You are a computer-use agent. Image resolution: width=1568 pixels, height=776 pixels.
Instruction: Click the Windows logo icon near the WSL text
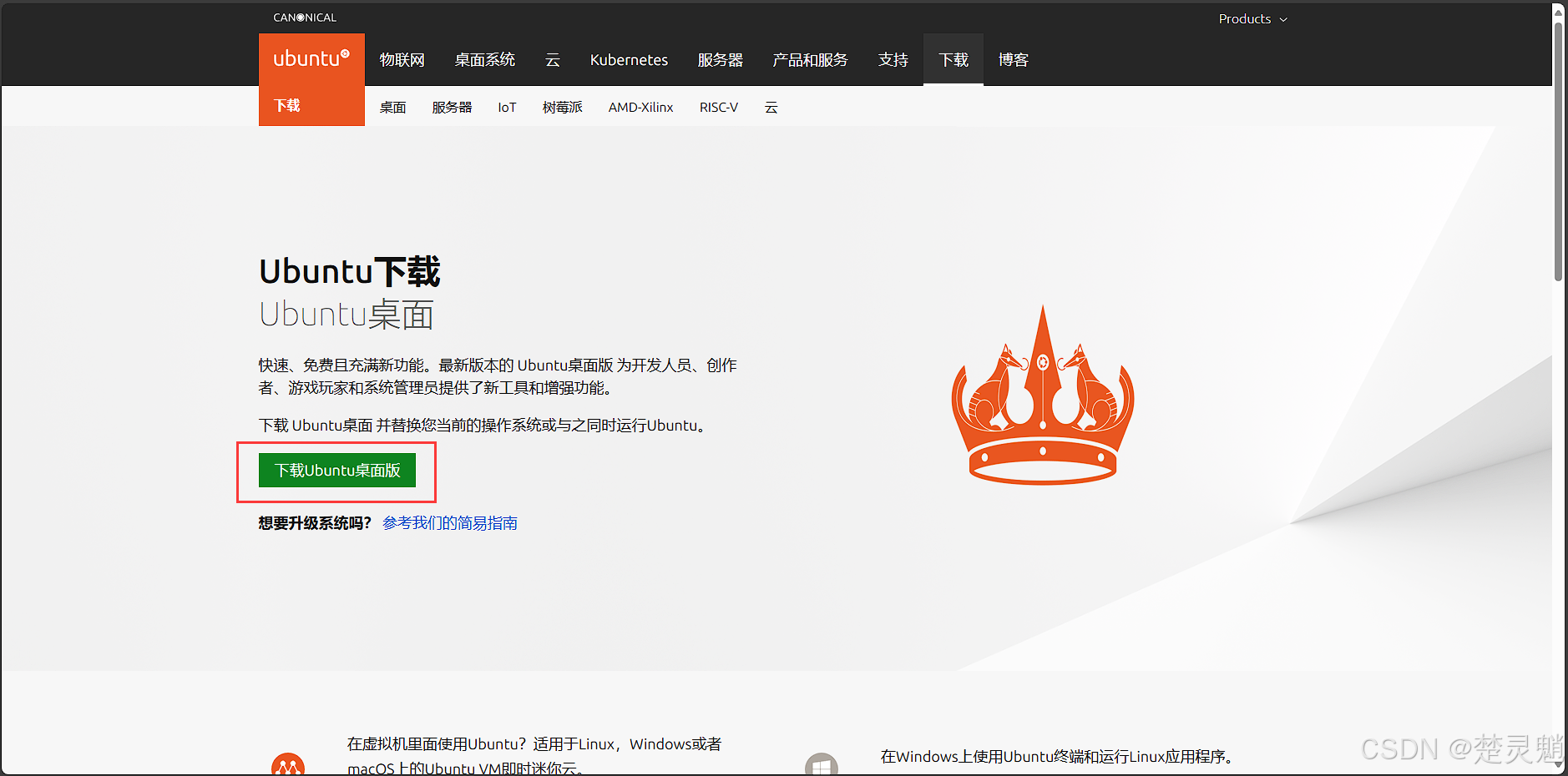click(822, 763)
